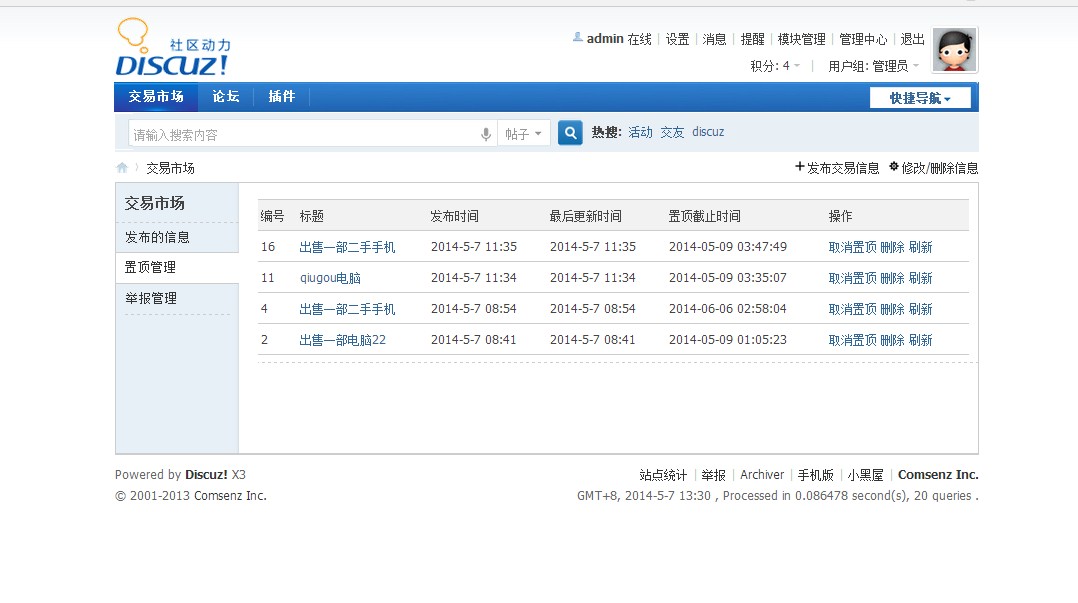The image size is (1078, 603).
Task: Click inside the search input field
Action: (x=300, y=132)
